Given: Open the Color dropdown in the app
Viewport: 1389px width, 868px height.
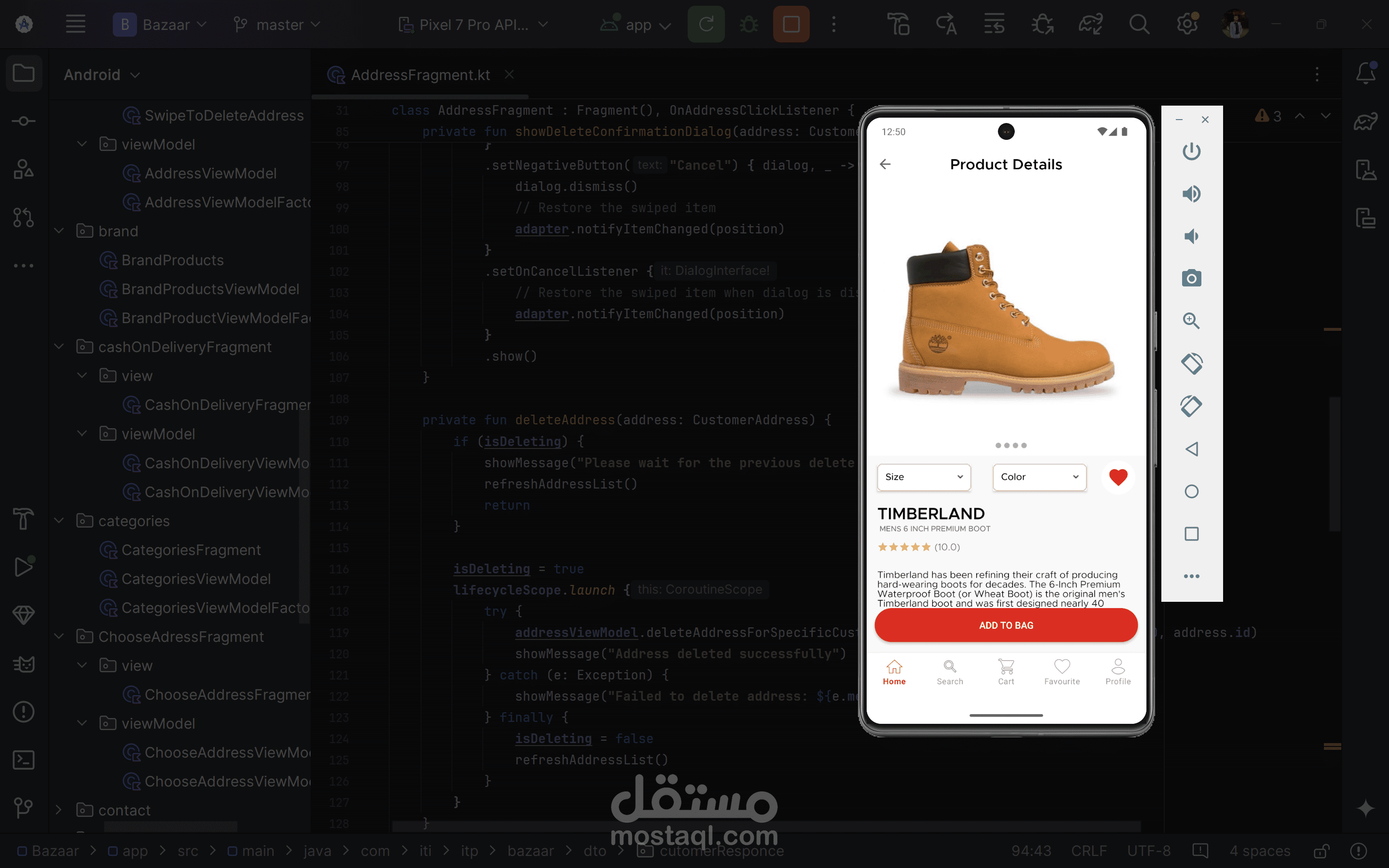Looking at the screenshot, I should coord(1039,477).
